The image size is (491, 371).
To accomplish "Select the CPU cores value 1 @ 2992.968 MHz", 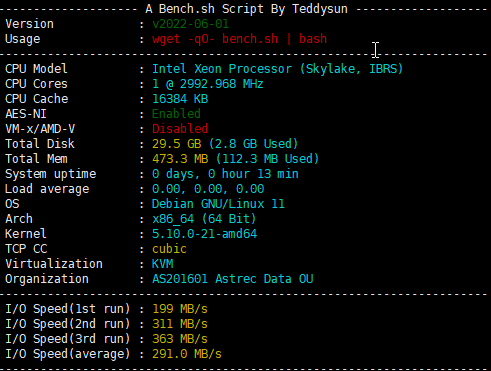I will coord(208,84).
